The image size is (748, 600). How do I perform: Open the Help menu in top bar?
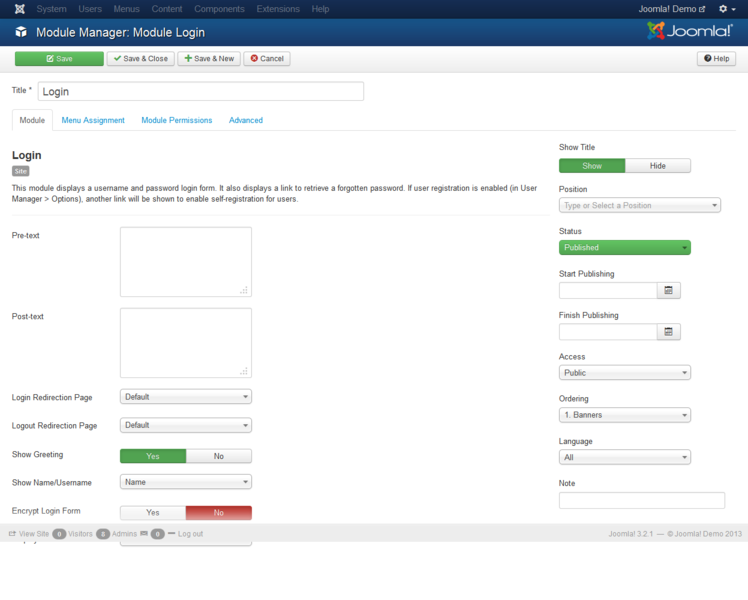pyautogui.click(x=321, y=9)
